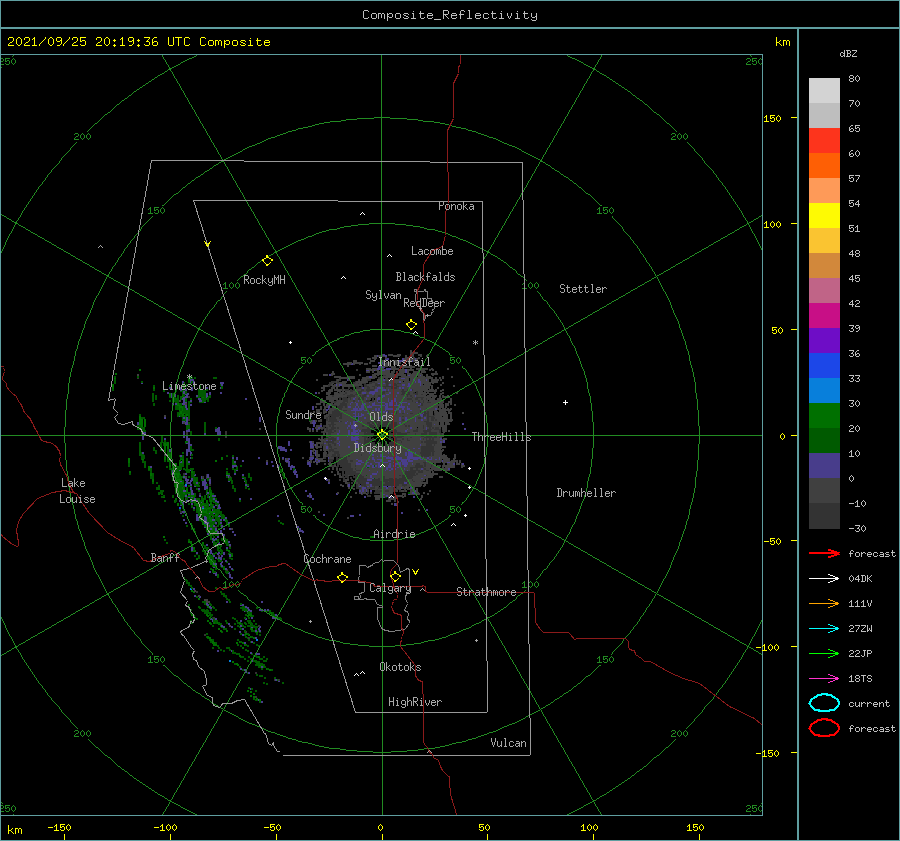Click the RedDeer city label
900x841 pixels.
[x=424, y=303]
